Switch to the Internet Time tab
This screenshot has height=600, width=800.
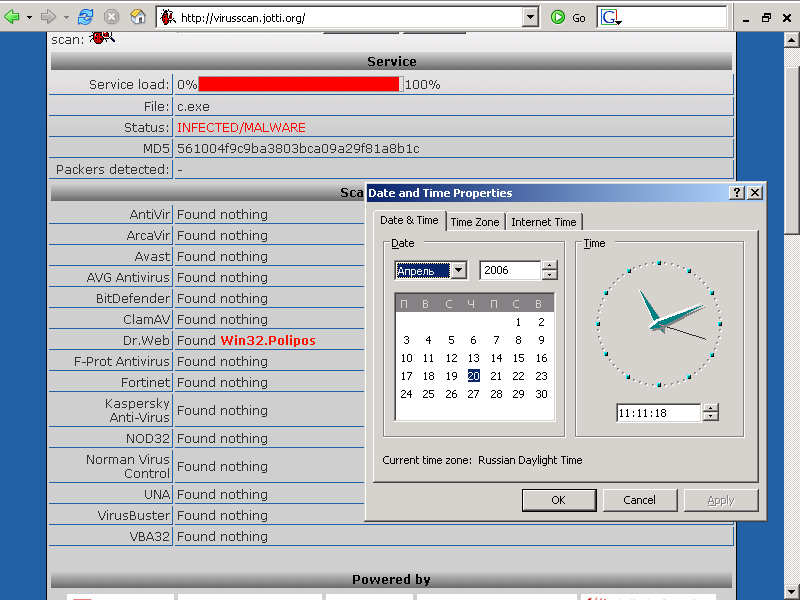544,222
